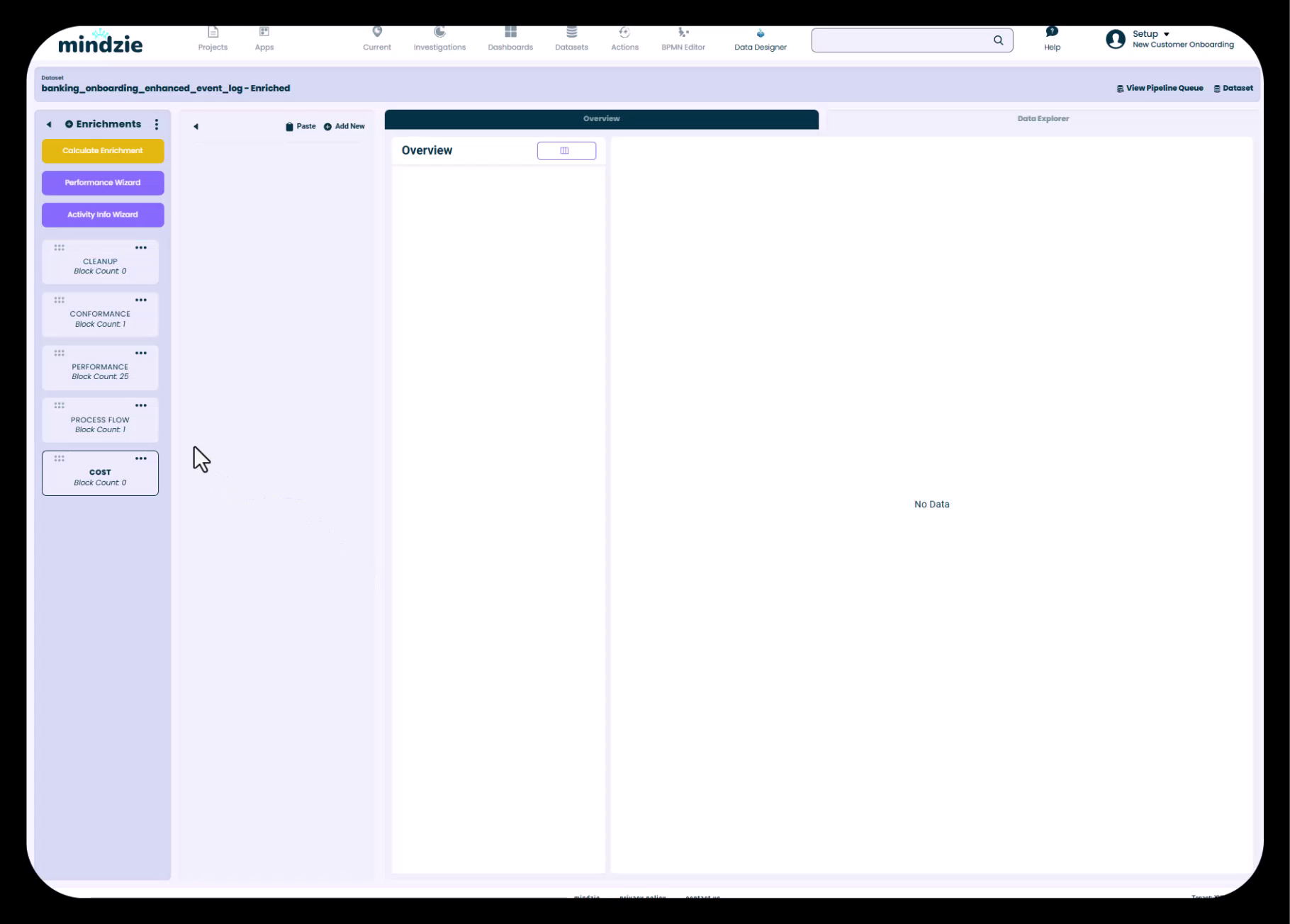
Task: Click the Calculate Enrichment button
Action: click(x=103, y=151)
